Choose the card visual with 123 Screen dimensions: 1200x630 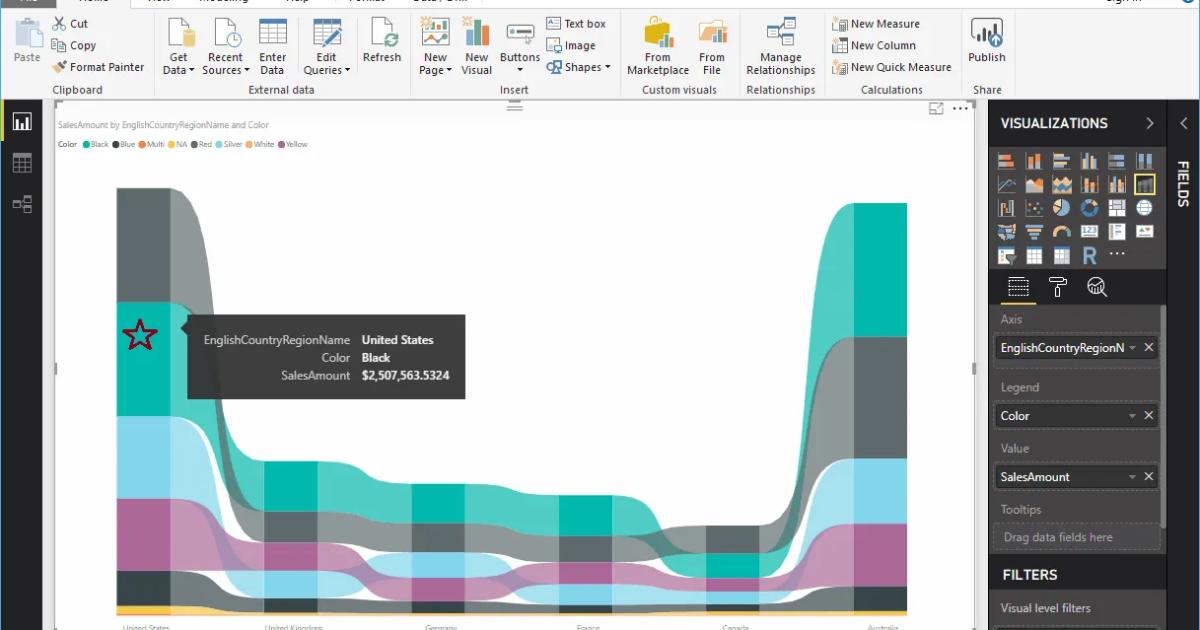[1089, 232]
